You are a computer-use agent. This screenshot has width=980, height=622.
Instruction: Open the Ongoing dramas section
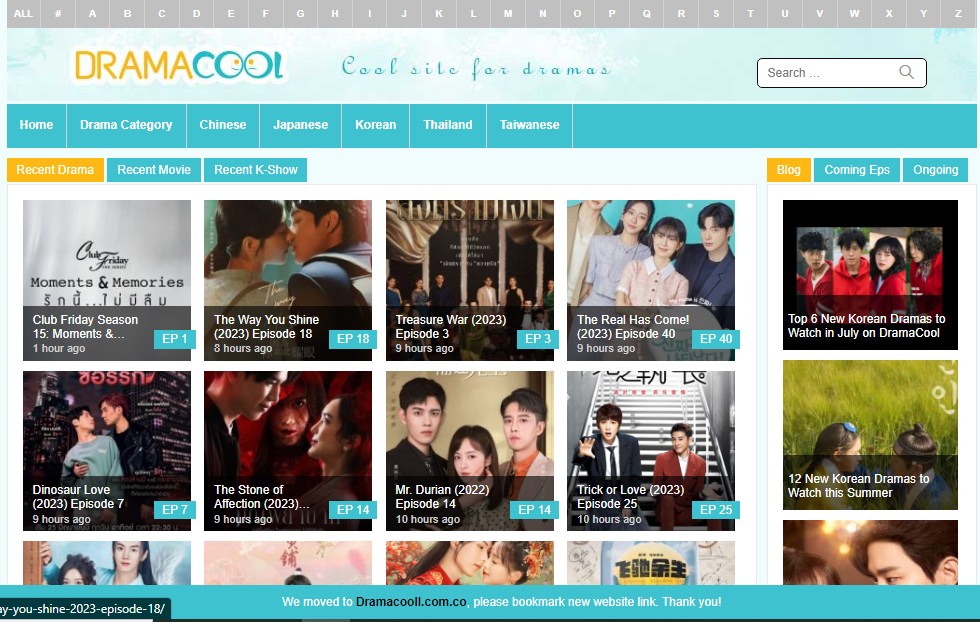pyautogui.click(x=934, y=170)
